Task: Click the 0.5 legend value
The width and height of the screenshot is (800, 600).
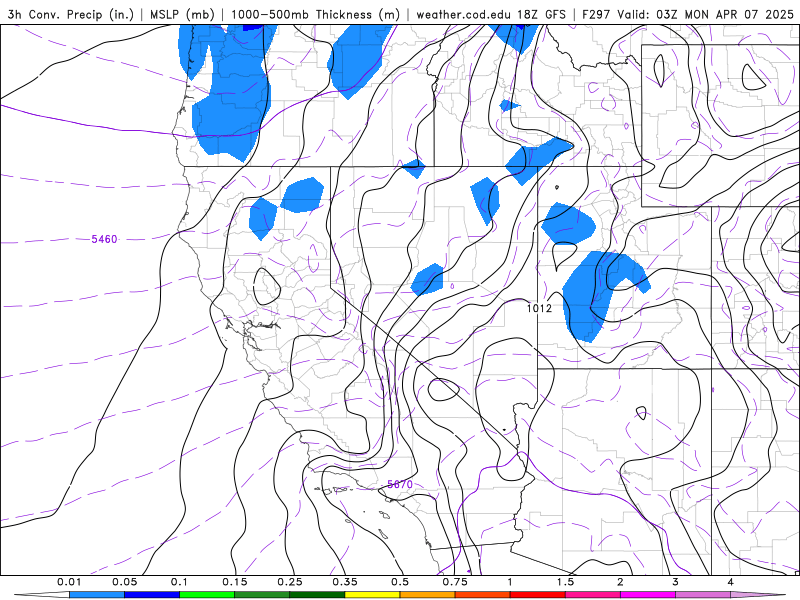Action: click(x=400, y=582)
